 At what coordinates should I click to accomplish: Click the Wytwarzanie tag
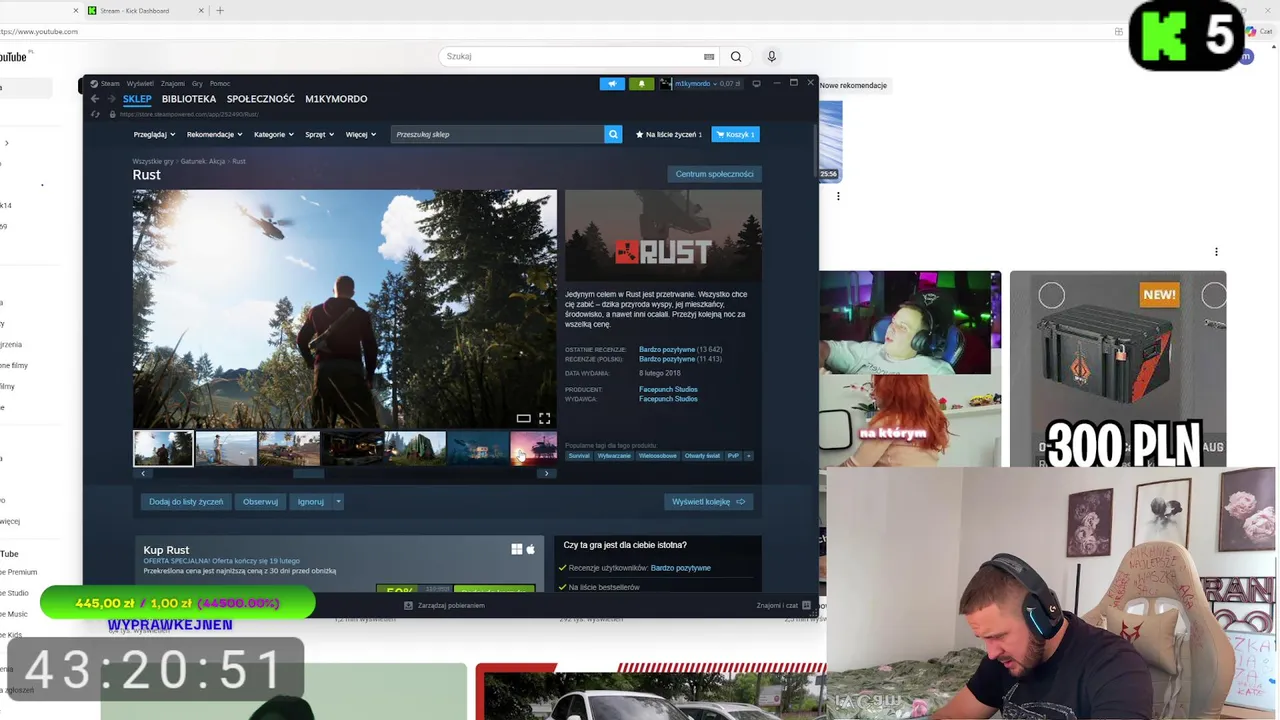tap(614, 456)
